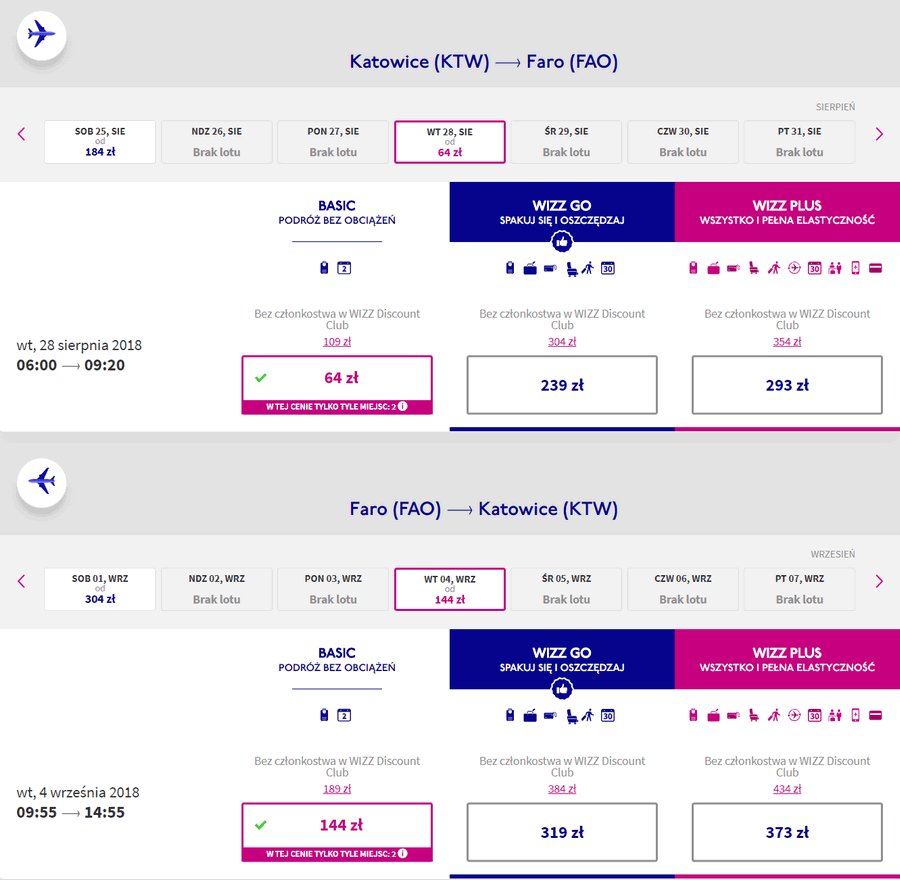
Task: Click 'Katowice (KTW) → Faro (FAO)' route title
Action: [x=484, y=61]
